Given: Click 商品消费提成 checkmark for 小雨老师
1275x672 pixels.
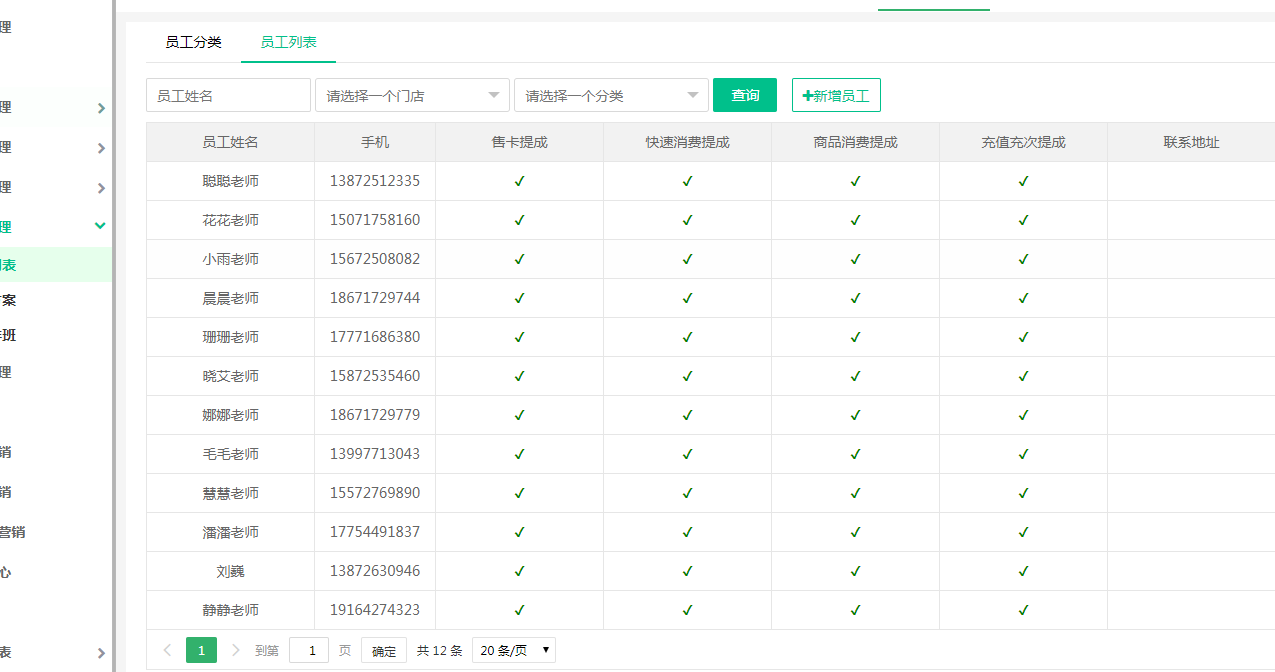Looking at the screenshot, I should tap(855, 259).
